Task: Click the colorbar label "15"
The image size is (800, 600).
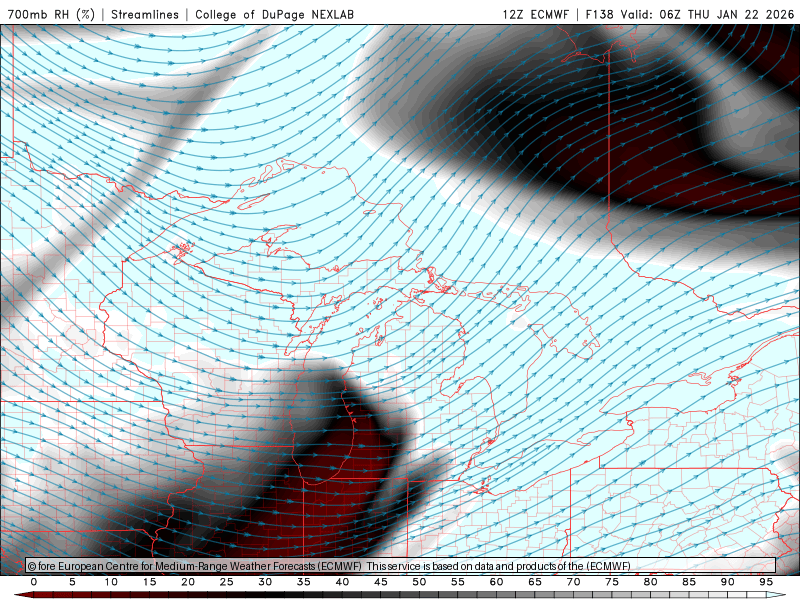Action: pyautogui.click(x=149, y=582)
